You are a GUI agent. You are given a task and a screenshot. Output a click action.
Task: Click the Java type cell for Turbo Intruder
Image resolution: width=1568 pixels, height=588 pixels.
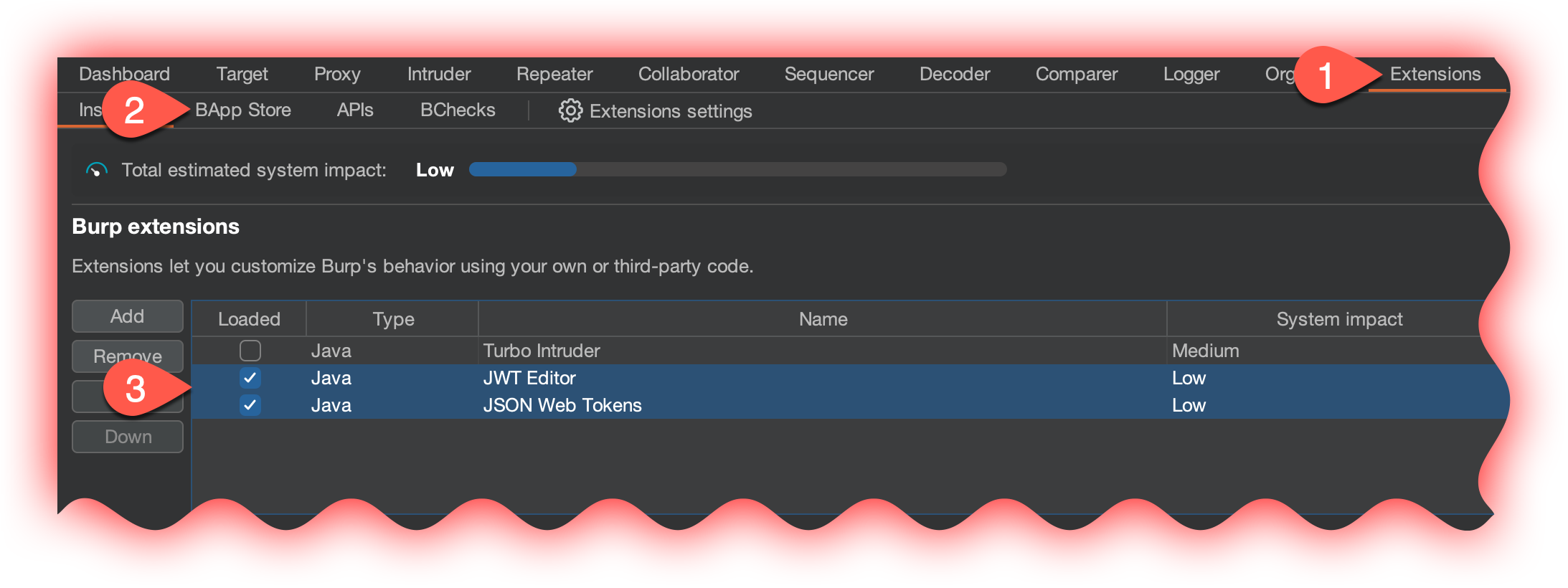pyautogui.click(x=392, y=351)
